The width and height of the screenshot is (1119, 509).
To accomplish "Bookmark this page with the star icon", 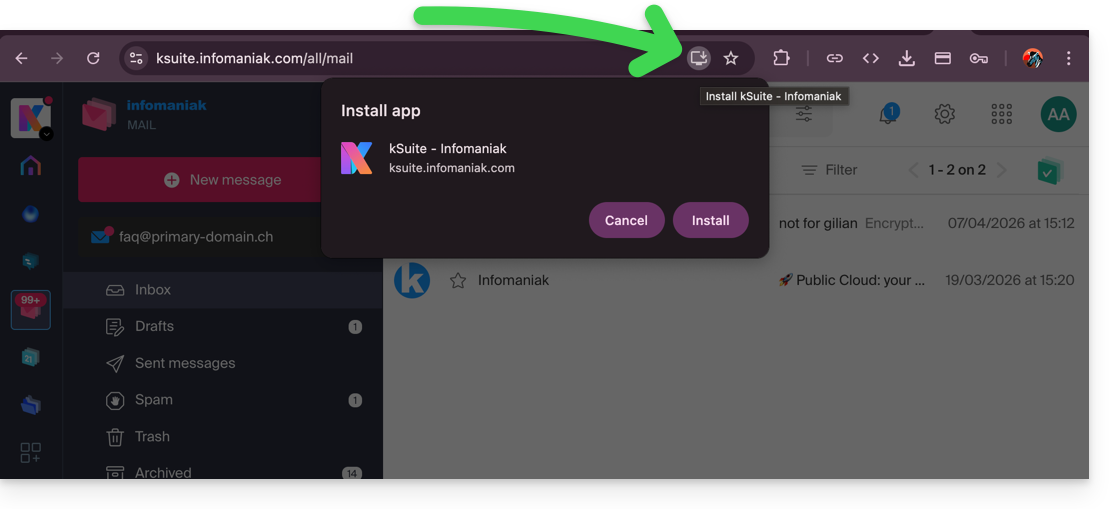I will pyautogui.click(x=731, y=58).
